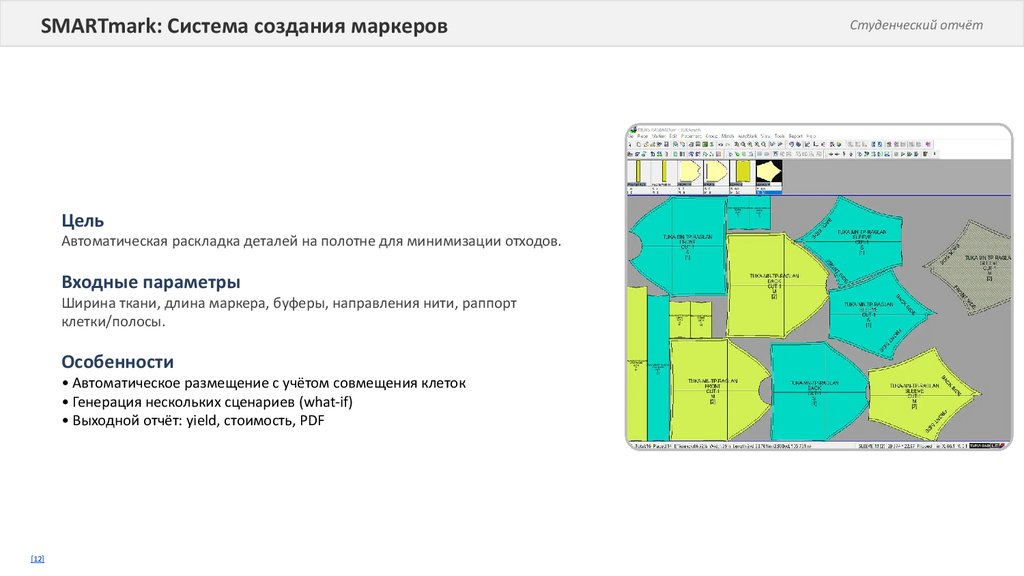
Task: Click the 'Цель' heading
Action: tap(82, 221)
